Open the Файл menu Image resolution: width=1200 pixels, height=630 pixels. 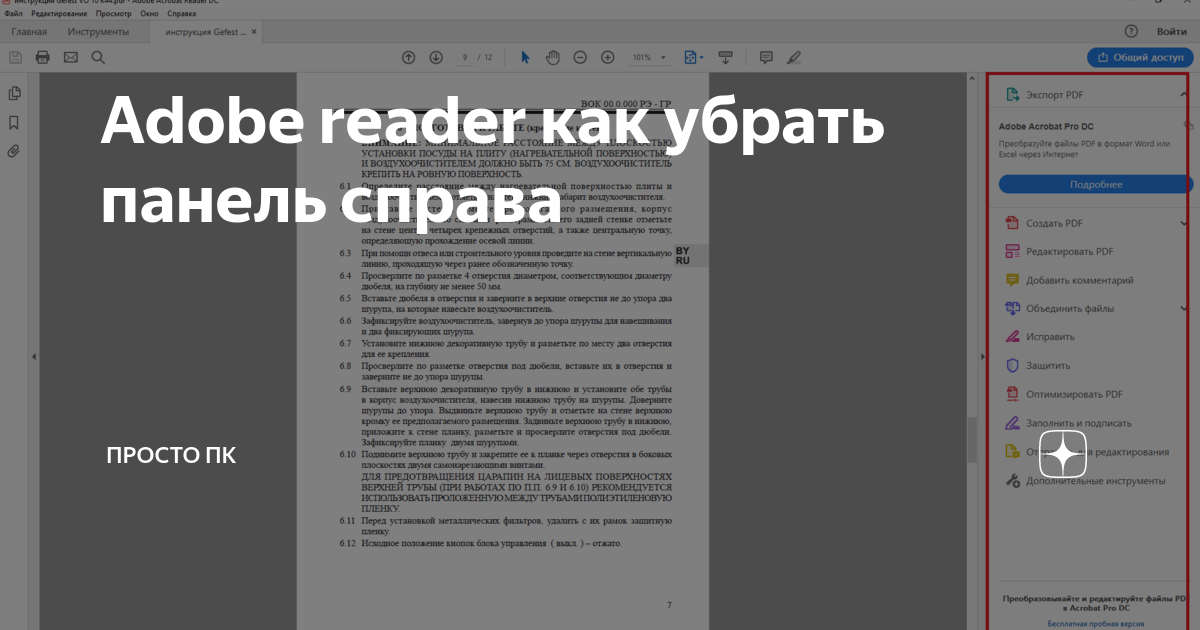13,14
